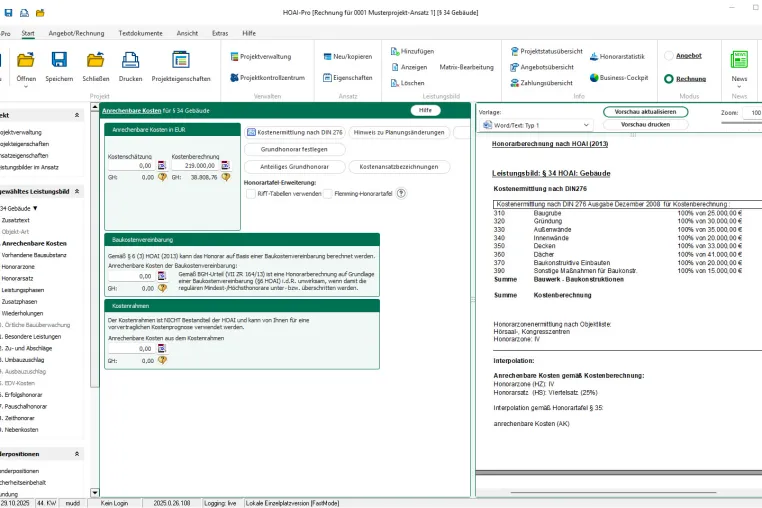Open Projekteigenschaften from the ribbon

pyautogui.click(x=181, y=67)
